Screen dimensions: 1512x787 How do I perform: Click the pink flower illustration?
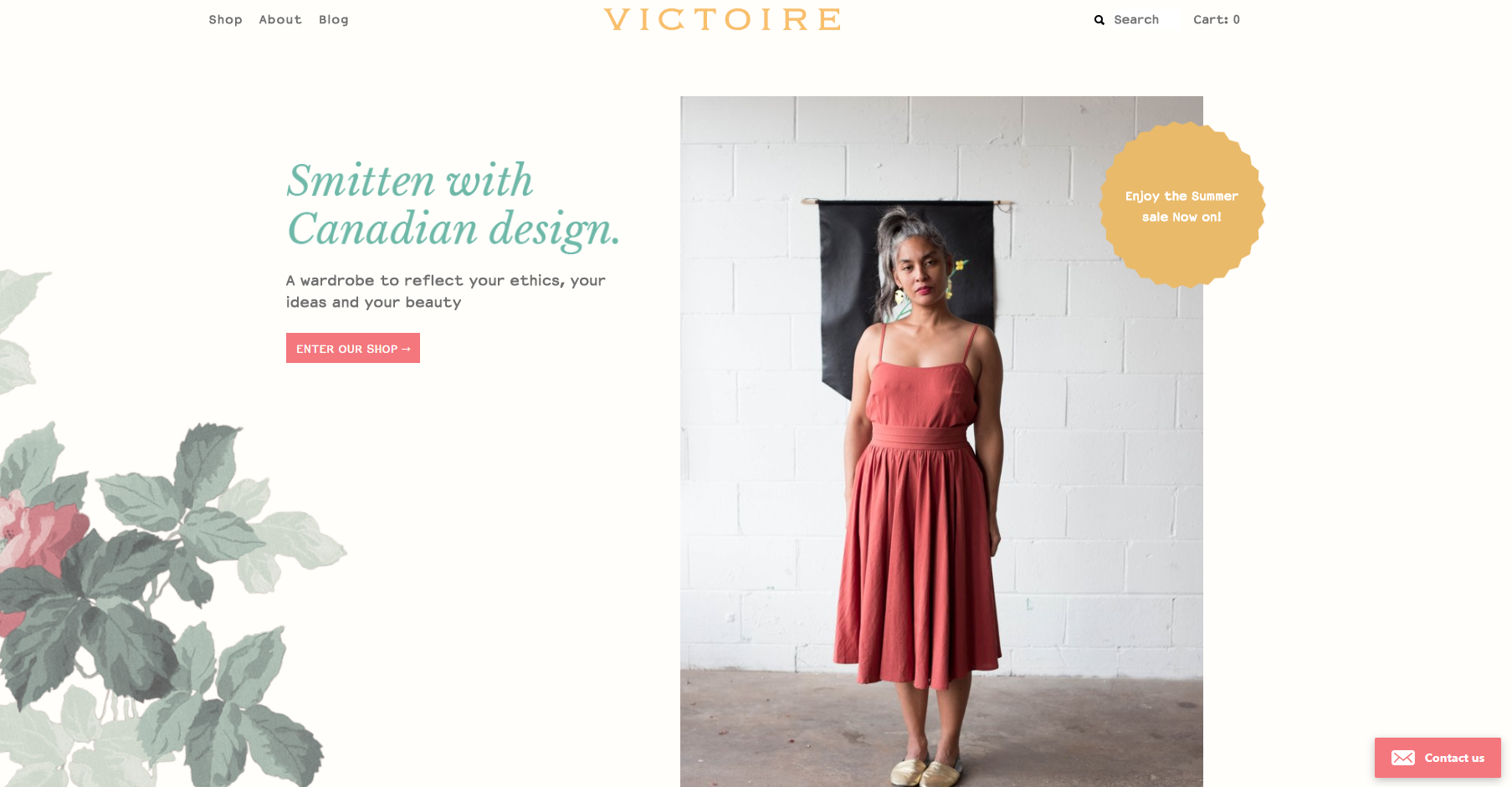coord(38,529)
